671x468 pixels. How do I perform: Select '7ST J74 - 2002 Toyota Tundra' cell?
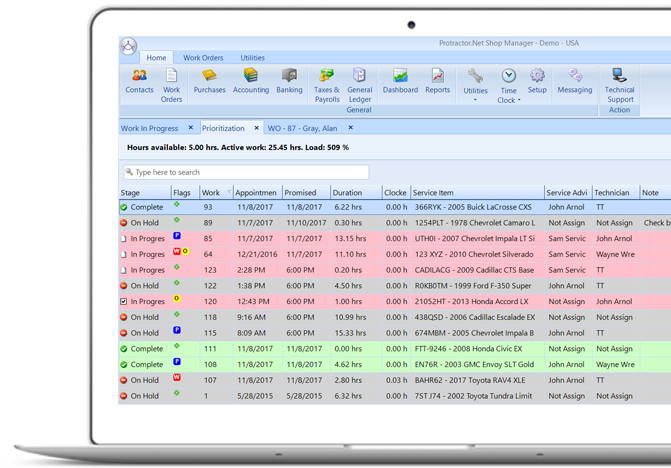(x=477, y=396)
